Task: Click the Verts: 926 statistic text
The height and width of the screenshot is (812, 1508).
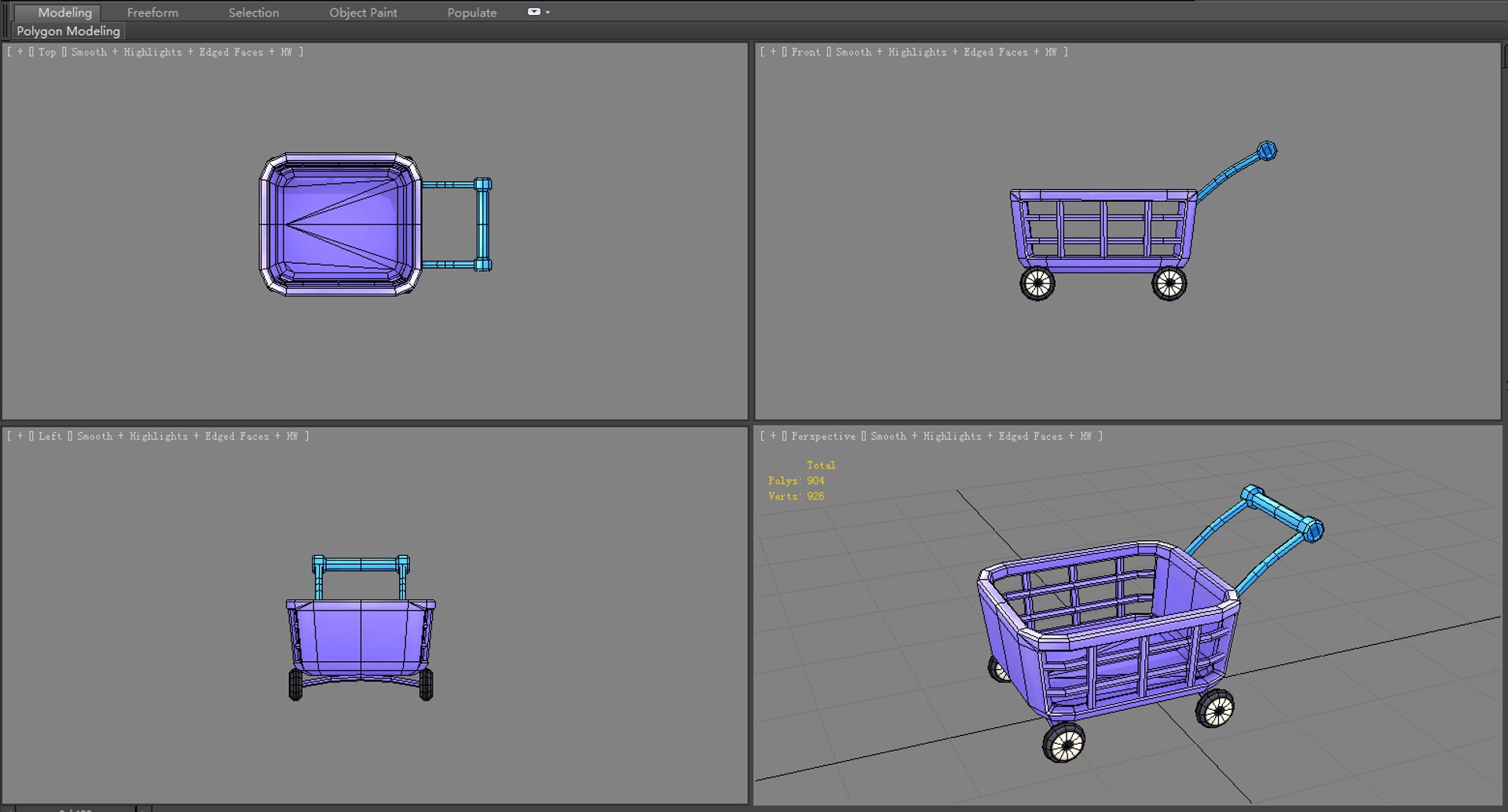Action: 796,496
